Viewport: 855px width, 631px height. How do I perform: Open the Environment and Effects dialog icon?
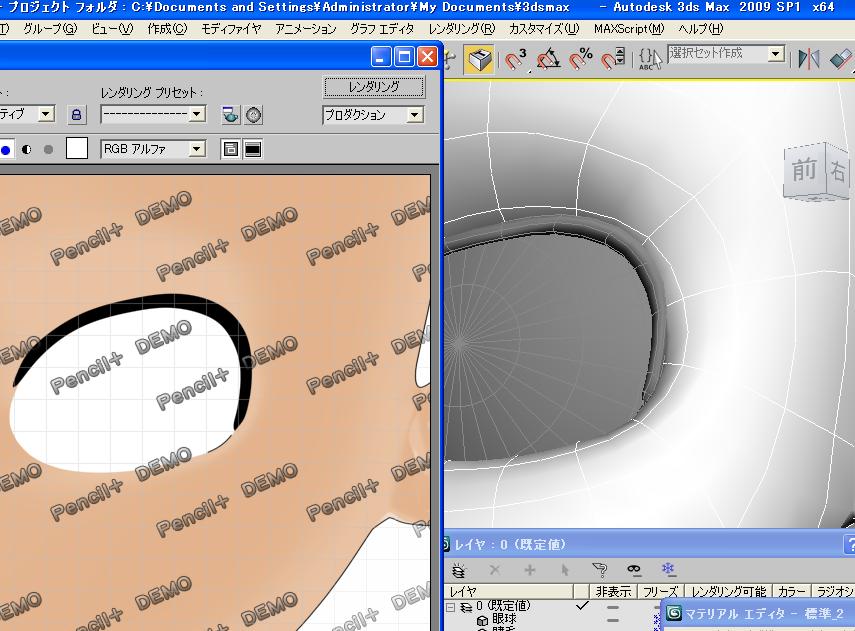[254, 115]
